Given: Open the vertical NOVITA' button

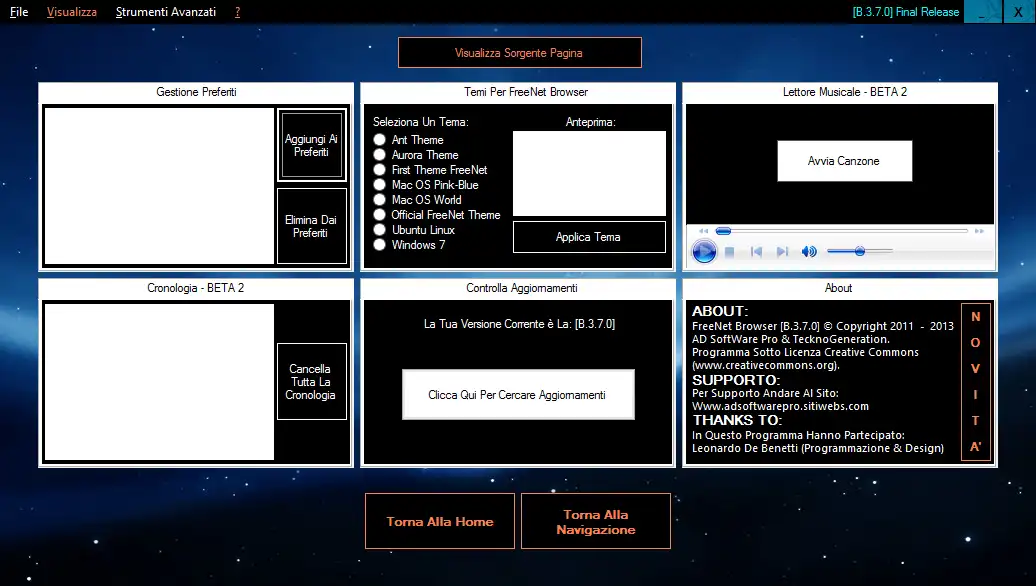Looking at the screenshot, I should point(975,382).
